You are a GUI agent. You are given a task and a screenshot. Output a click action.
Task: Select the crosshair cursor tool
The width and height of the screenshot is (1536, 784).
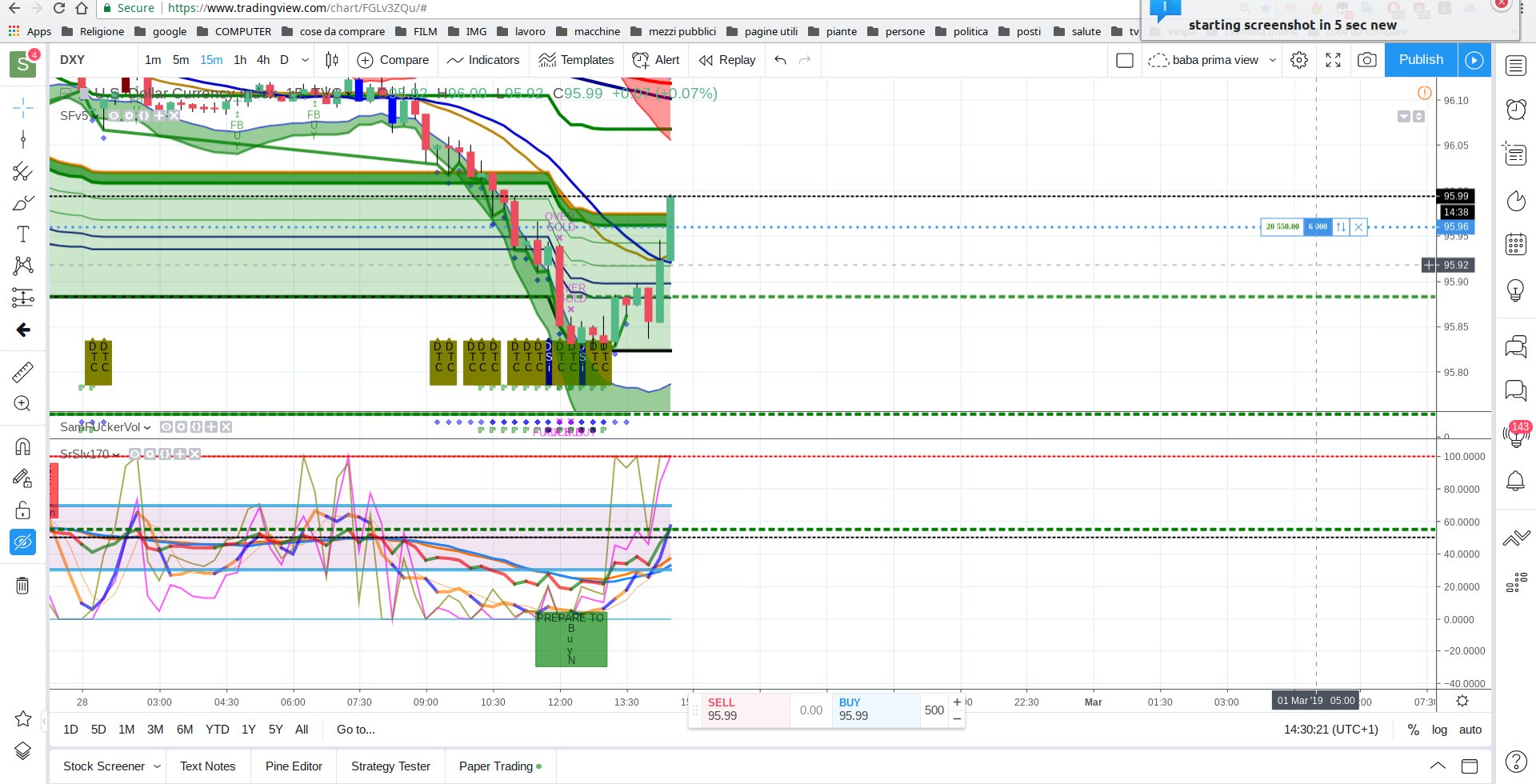tap(23, 107)
